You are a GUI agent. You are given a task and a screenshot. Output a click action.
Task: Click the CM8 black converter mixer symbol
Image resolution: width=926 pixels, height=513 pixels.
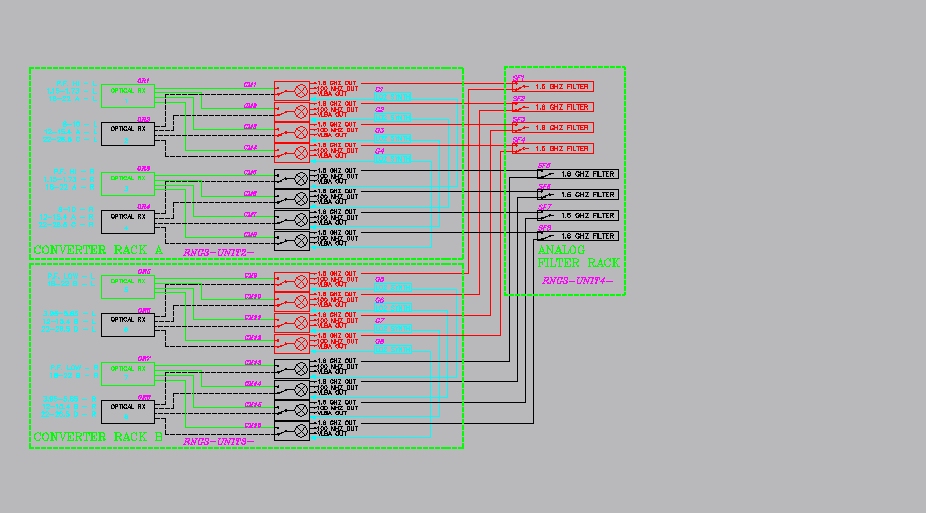tap(292, 240)
